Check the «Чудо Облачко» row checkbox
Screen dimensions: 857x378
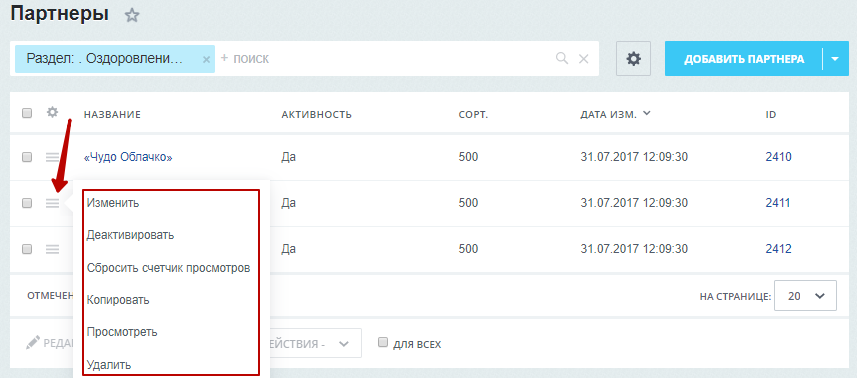pos(27,157)
